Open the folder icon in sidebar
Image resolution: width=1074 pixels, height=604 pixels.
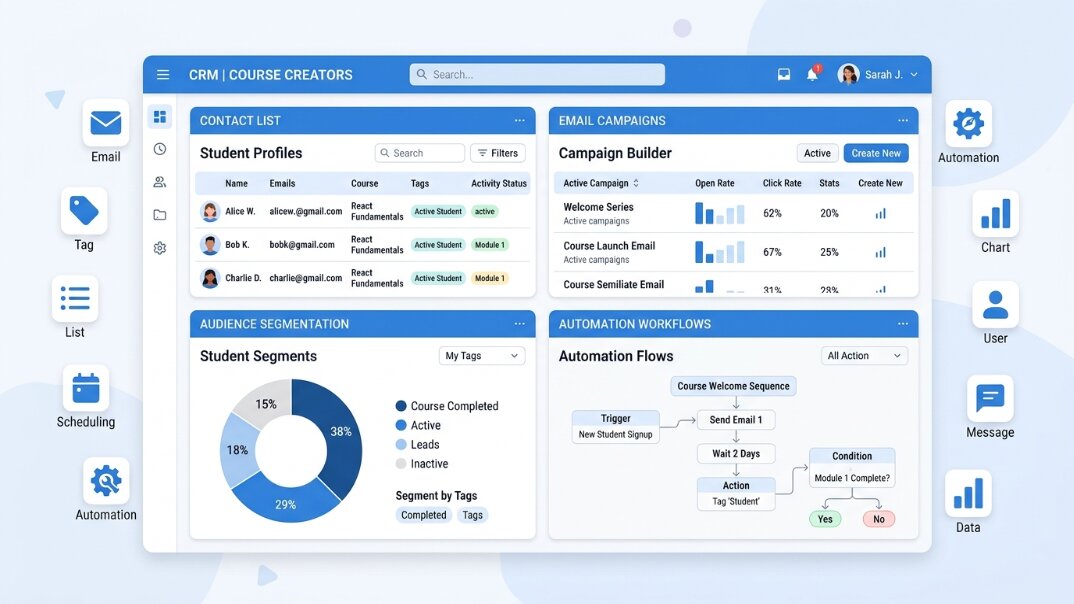coord(160,215)
